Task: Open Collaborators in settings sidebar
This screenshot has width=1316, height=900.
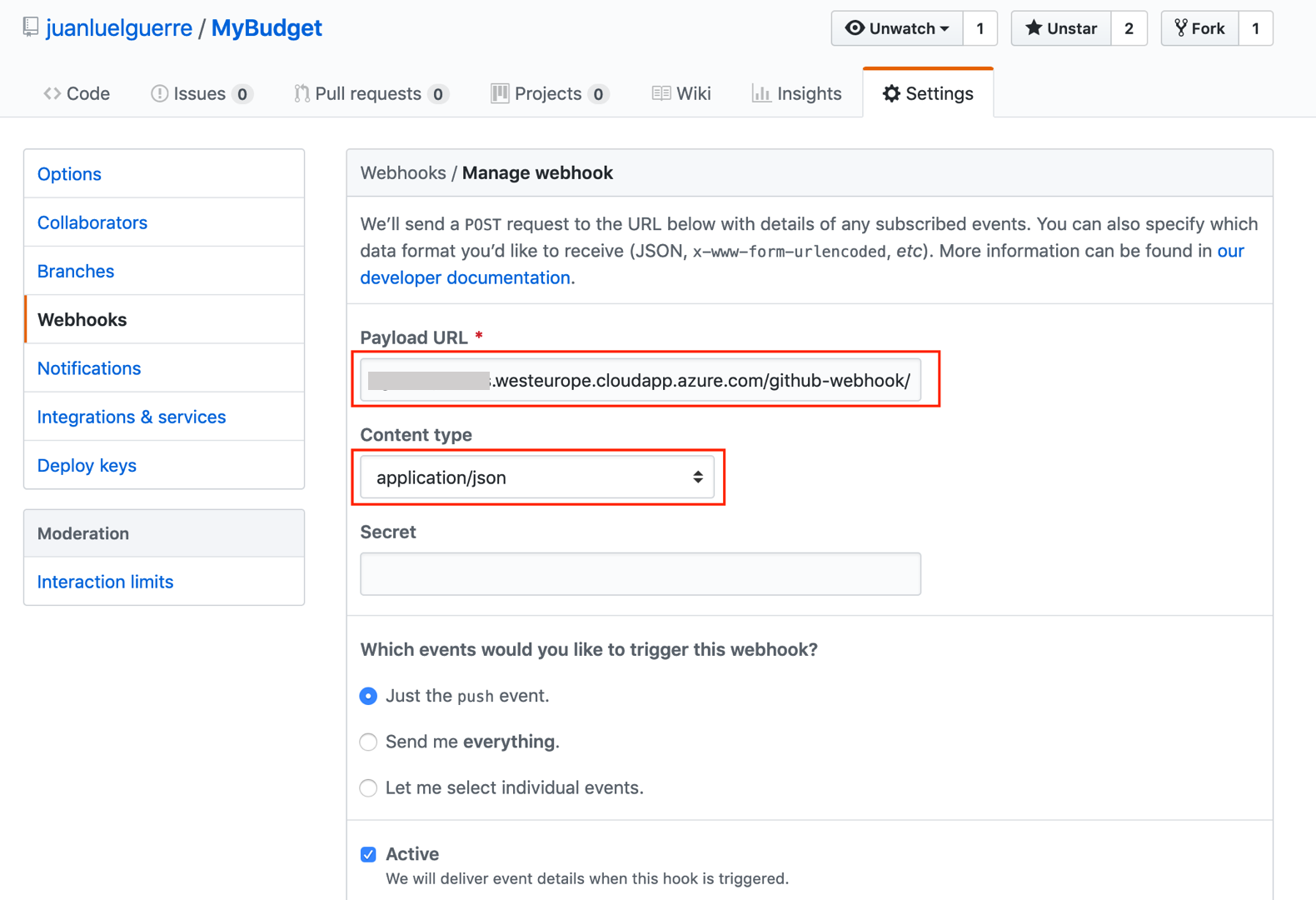Action: 92,222
